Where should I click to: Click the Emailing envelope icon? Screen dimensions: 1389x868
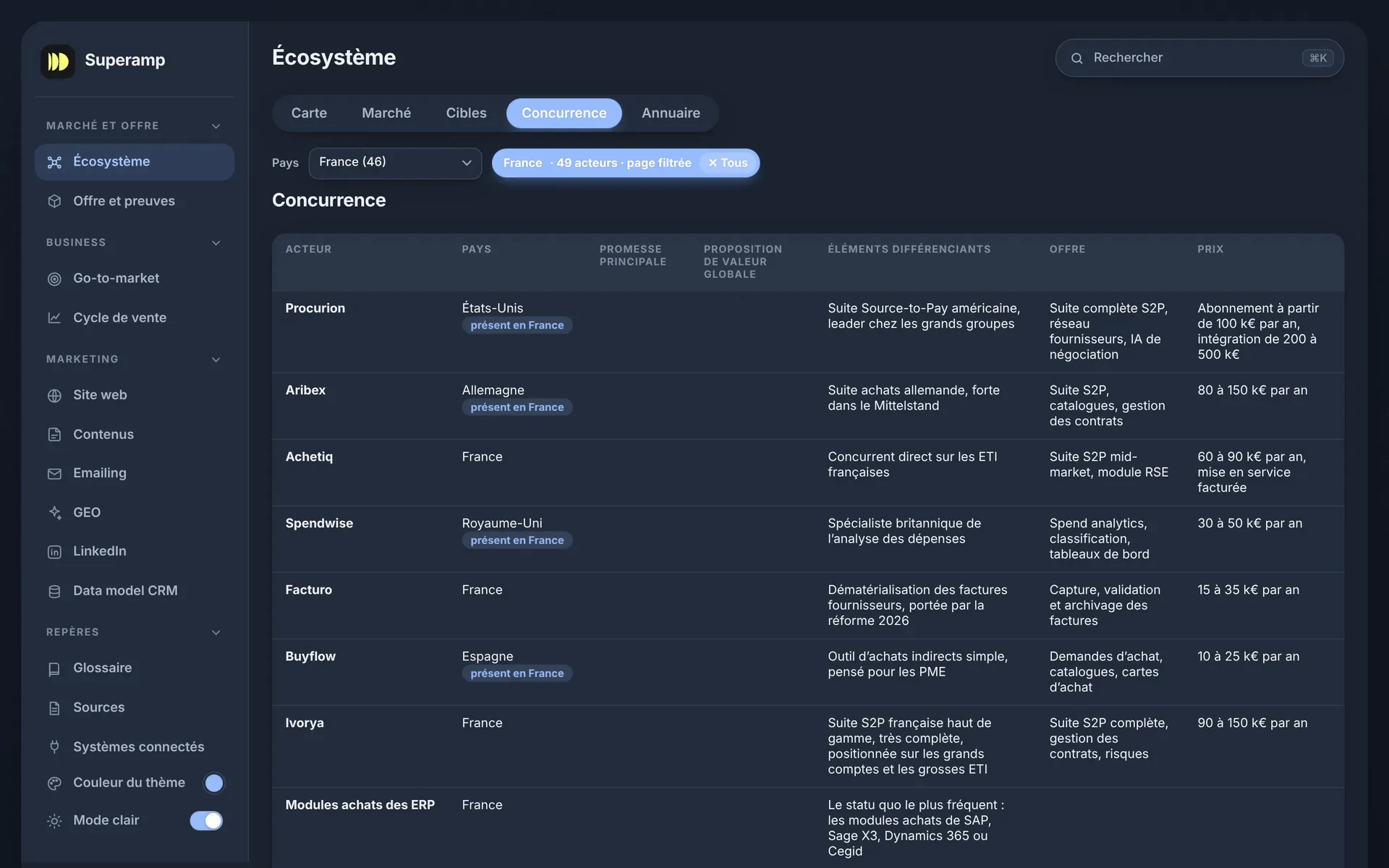(54, 474)
